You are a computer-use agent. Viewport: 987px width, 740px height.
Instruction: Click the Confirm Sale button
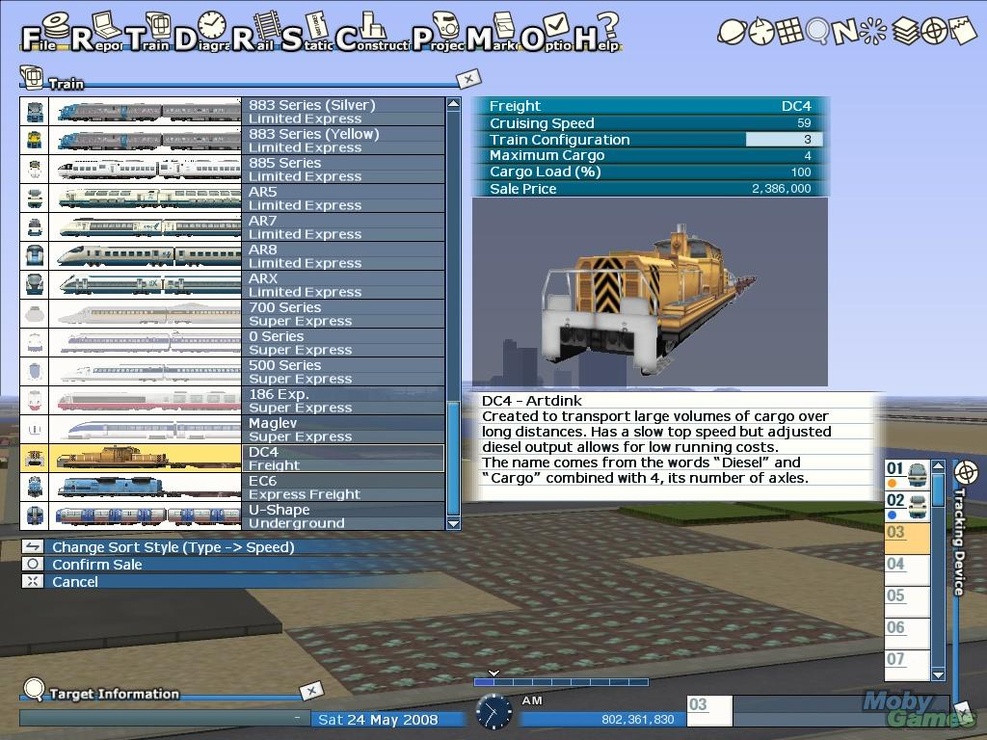[x=96, y=564]
